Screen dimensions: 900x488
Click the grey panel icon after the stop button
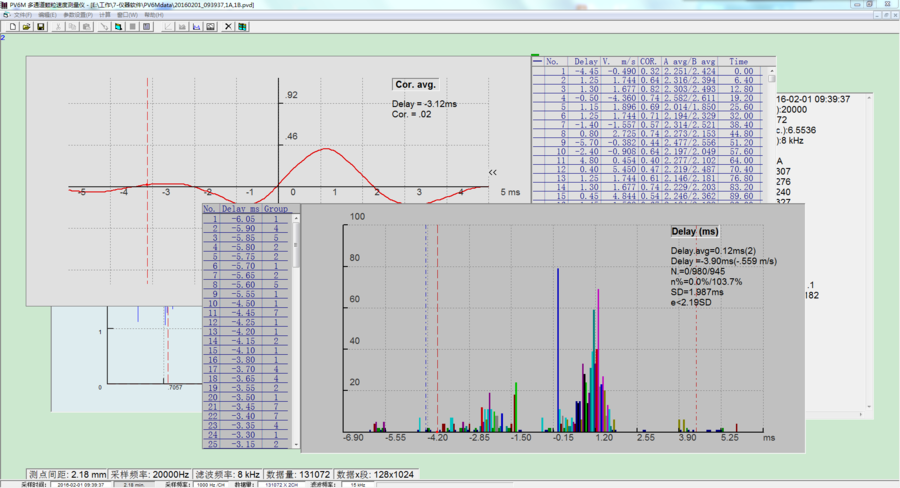[147, 26]
